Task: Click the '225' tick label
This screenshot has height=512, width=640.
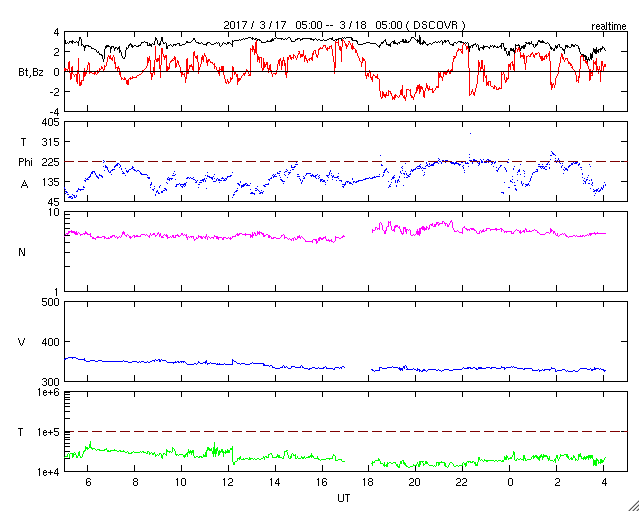Action: pos(51,162)
